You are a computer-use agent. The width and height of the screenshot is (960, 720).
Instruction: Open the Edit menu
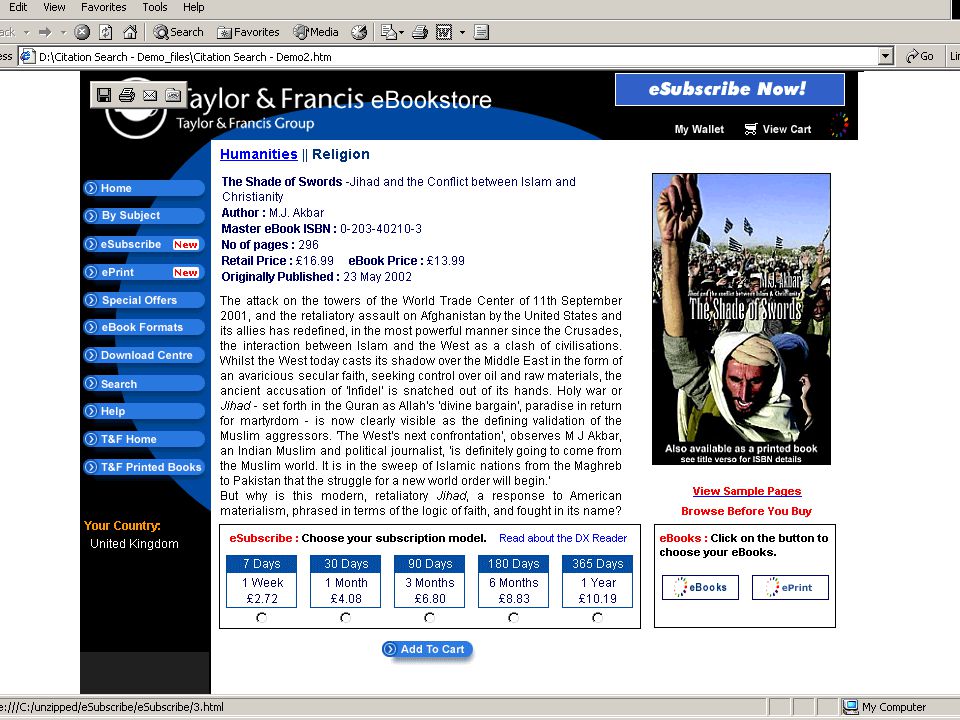point(18,7)
